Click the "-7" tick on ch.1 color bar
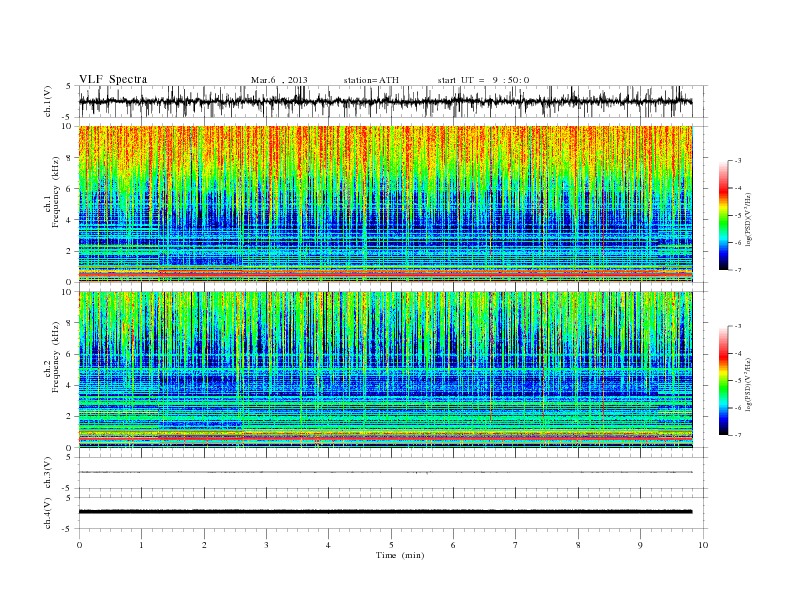The height and width of the screenshot is (612, 792). (737, 270)
